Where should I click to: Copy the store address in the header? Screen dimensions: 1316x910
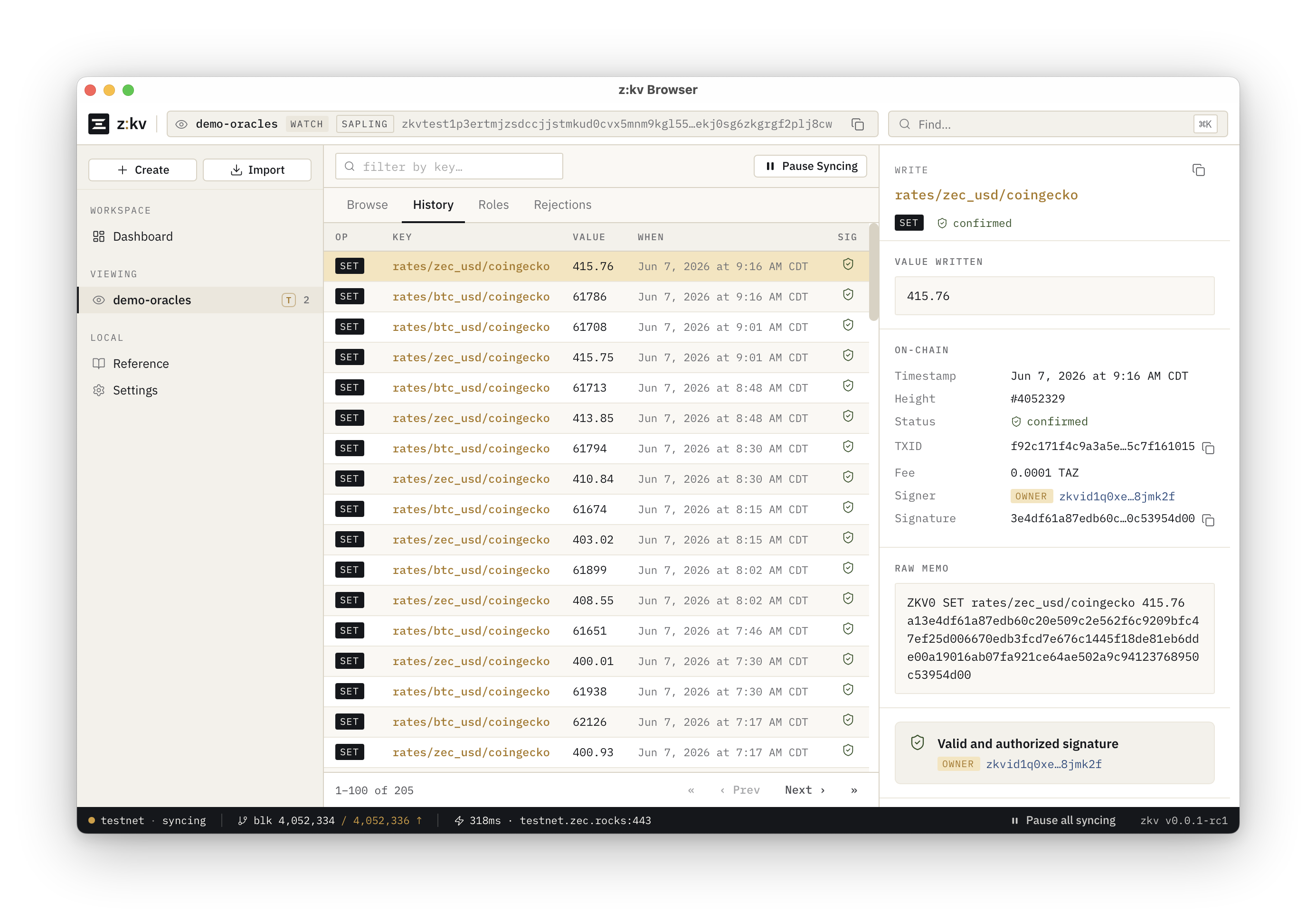click(857, 124)
